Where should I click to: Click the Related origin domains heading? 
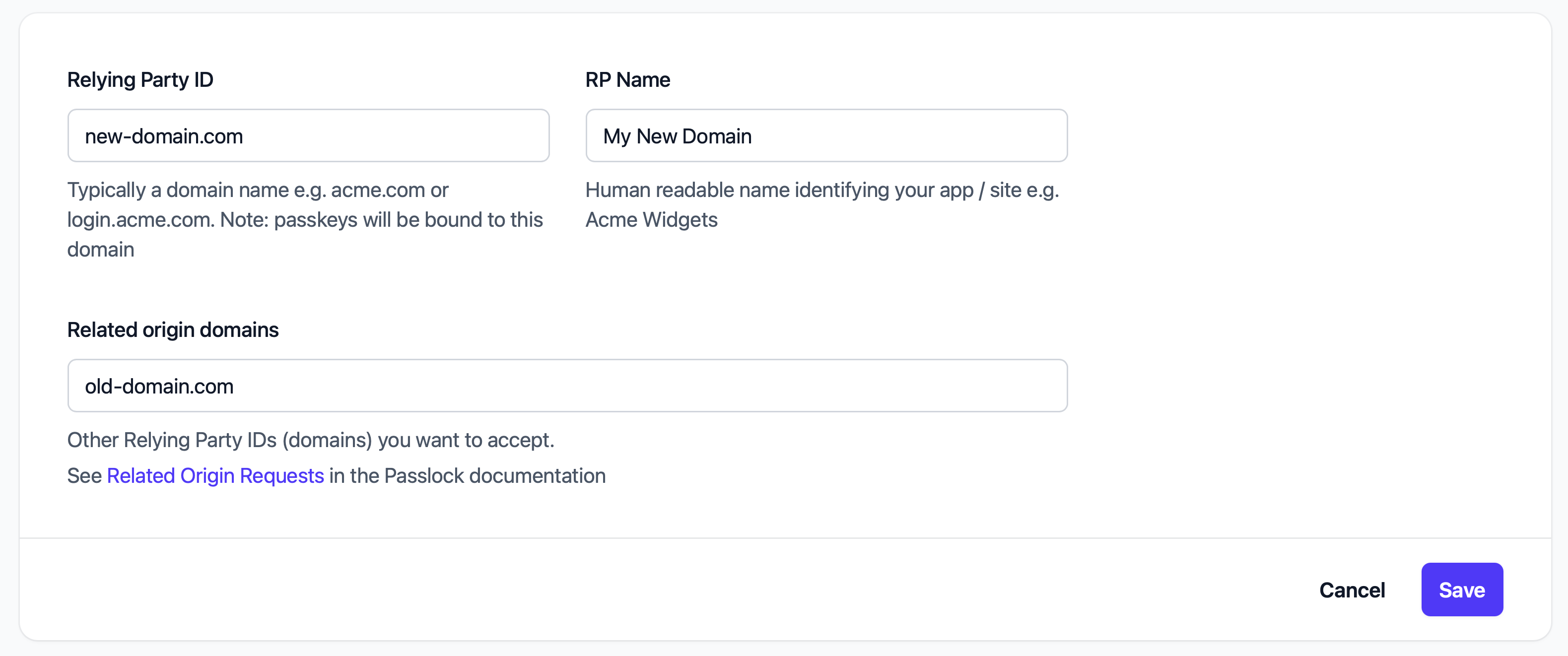point(173,329)
